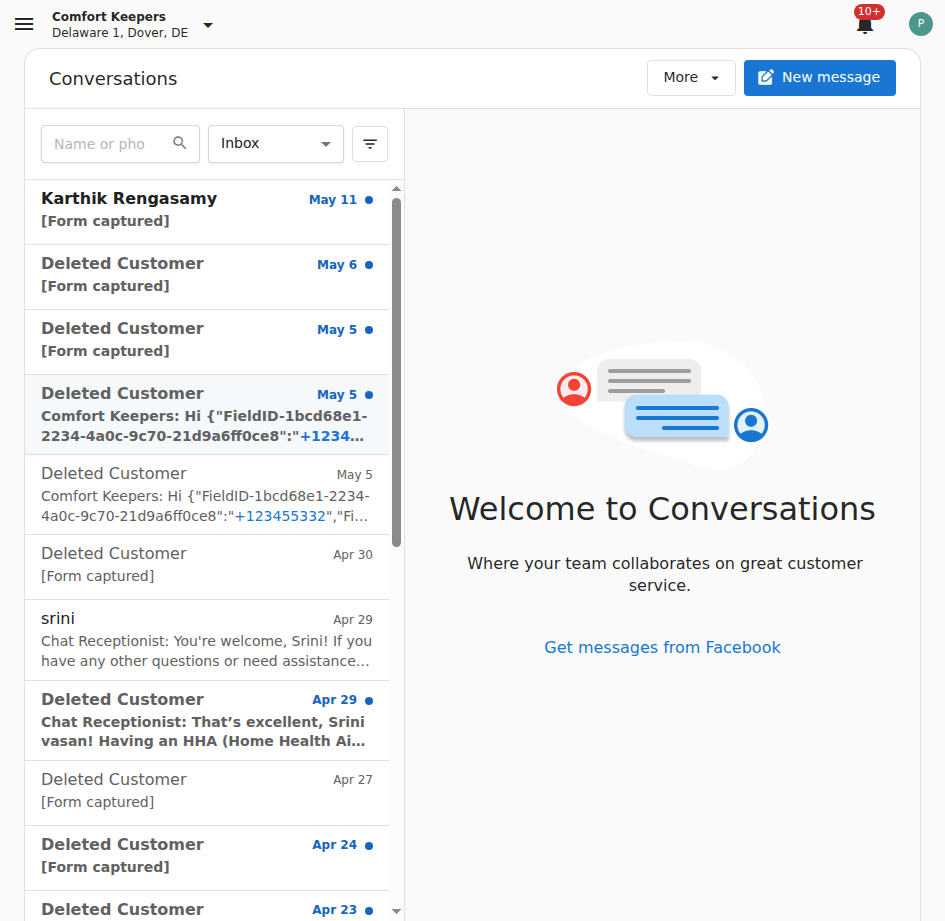
Task: Click the conversation list scrollbar thumb
Action: [x=396, y=372]
